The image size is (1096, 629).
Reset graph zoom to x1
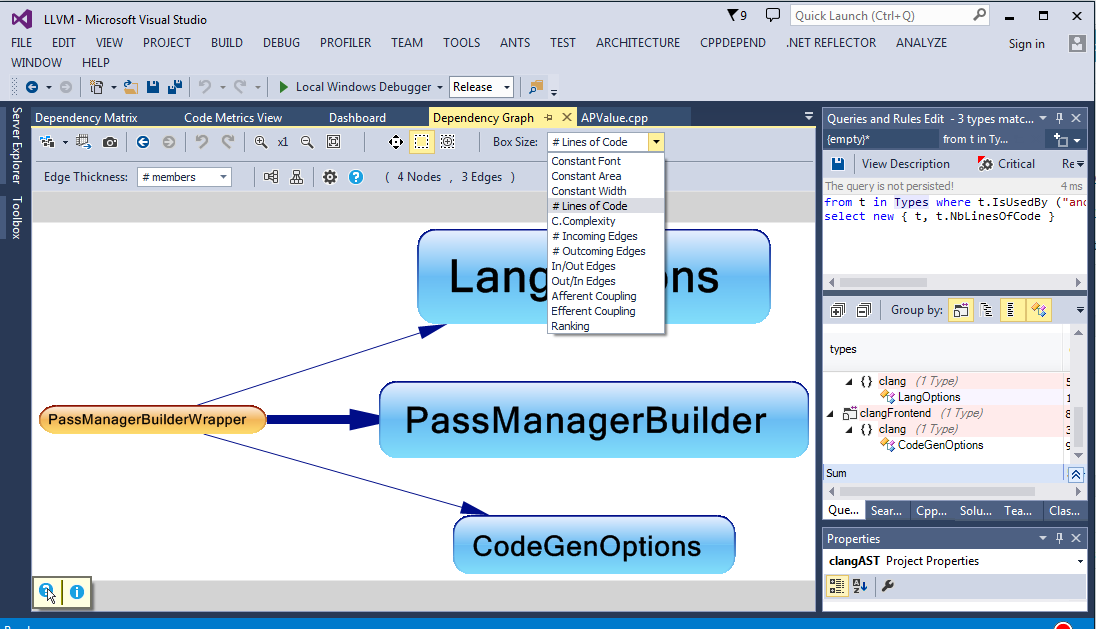pos(282,142)
